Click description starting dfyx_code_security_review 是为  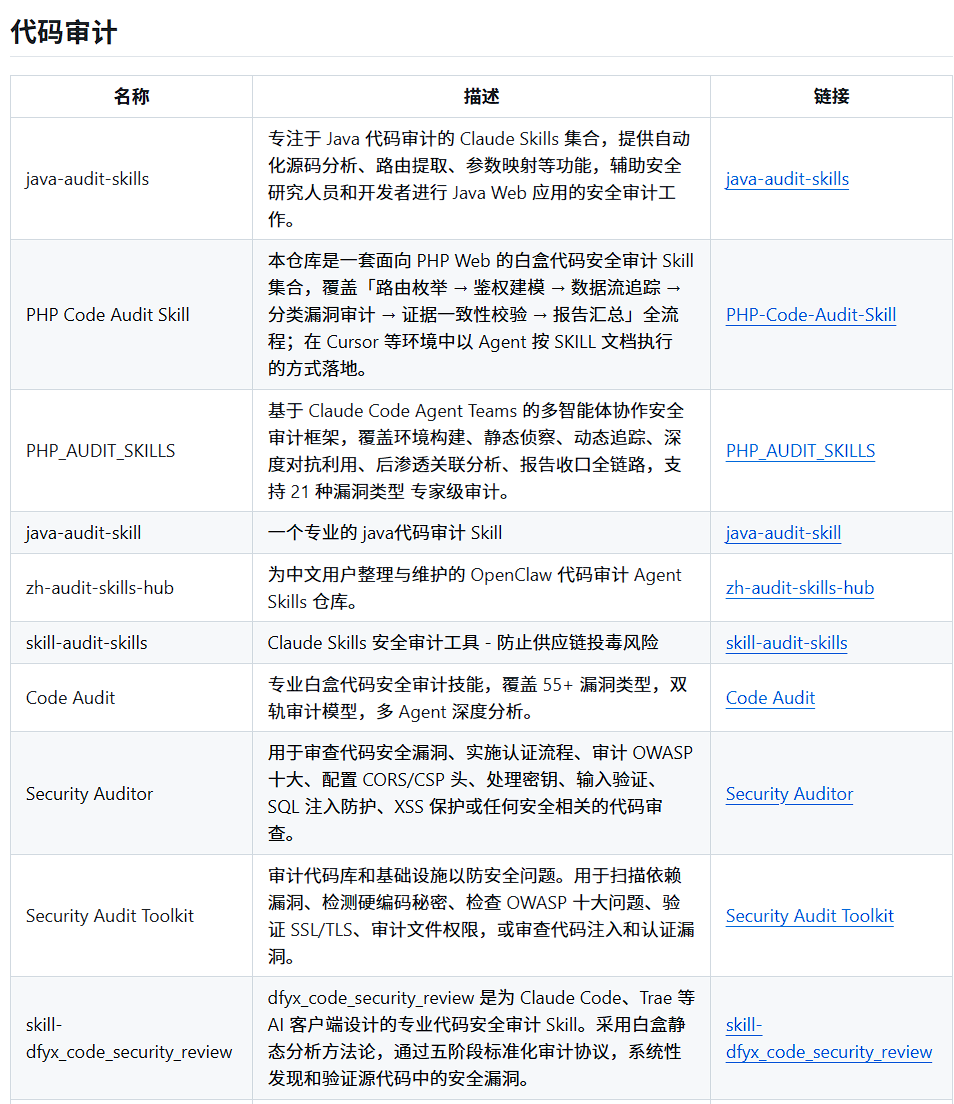pyautogui.click(x=482, y=1039)
